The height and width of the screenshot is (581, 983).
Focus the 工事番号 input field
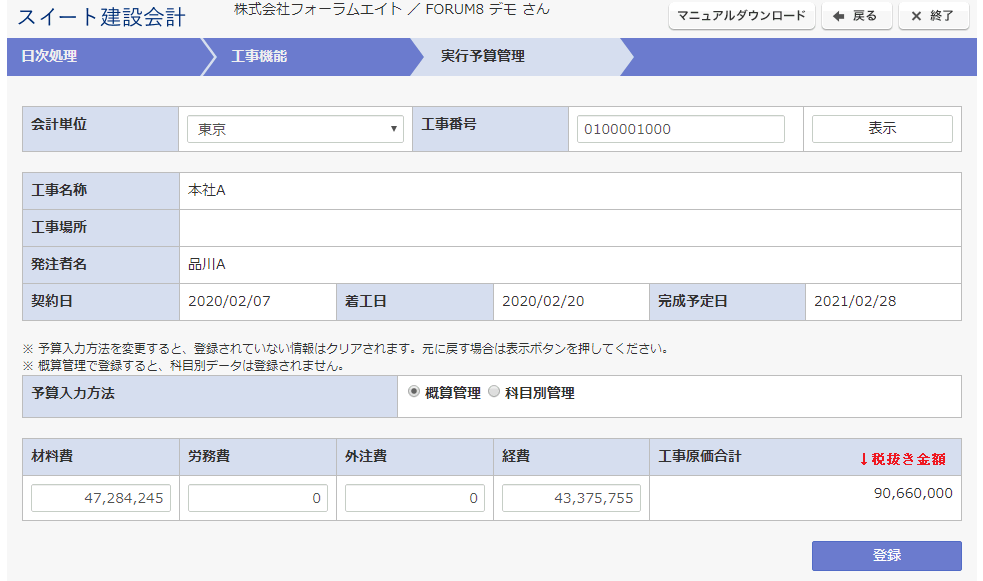pyautogui.click(x=681, y=129)
